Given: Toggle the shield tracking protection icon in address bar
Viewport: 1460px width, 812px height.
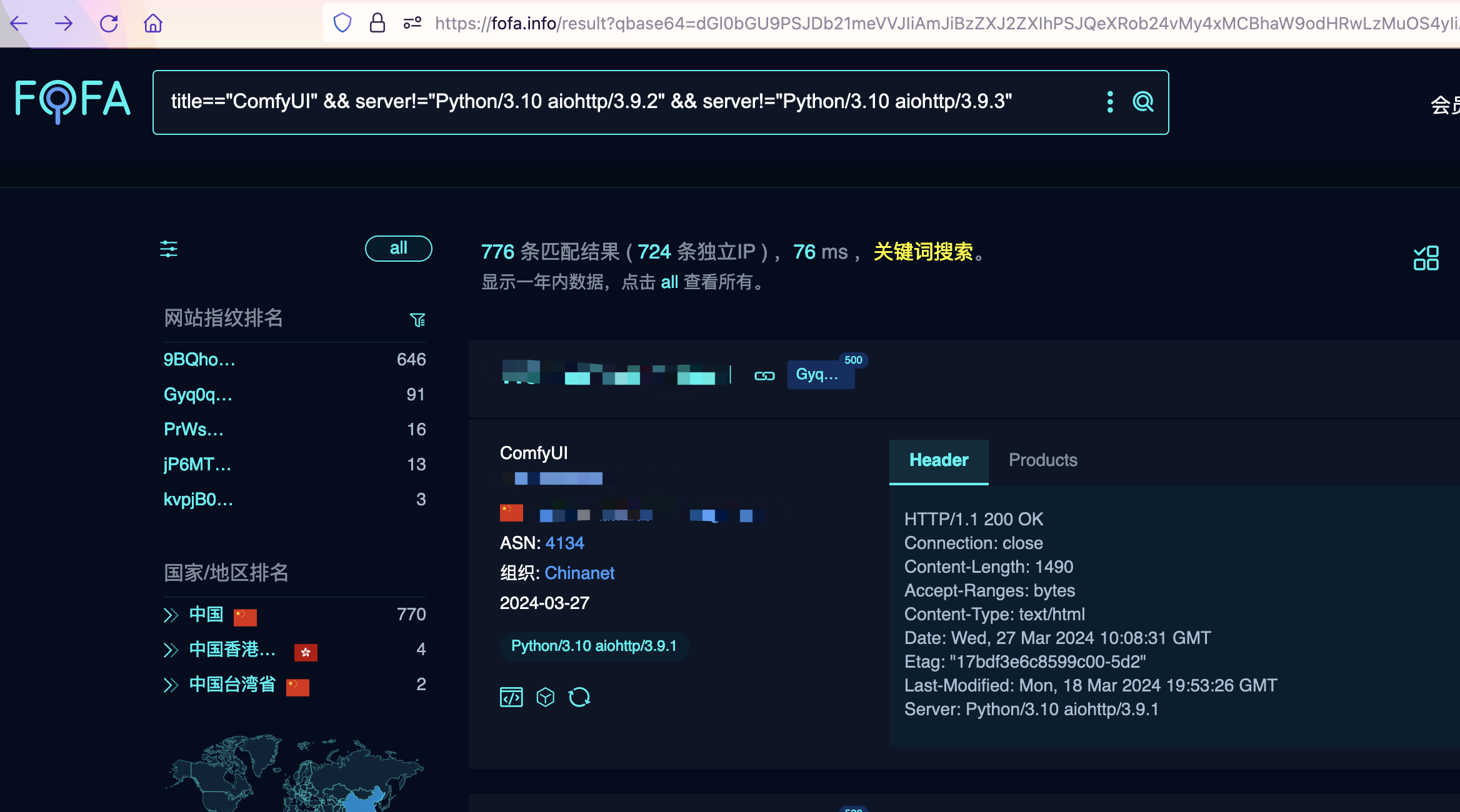Looking at the screenshot, I should [x=342, y=22].
